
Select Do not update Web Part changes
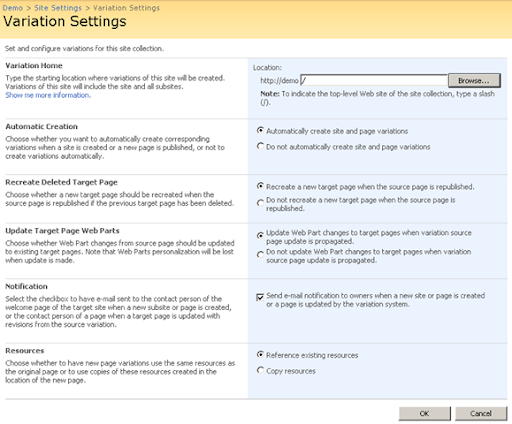coord(260,255)
